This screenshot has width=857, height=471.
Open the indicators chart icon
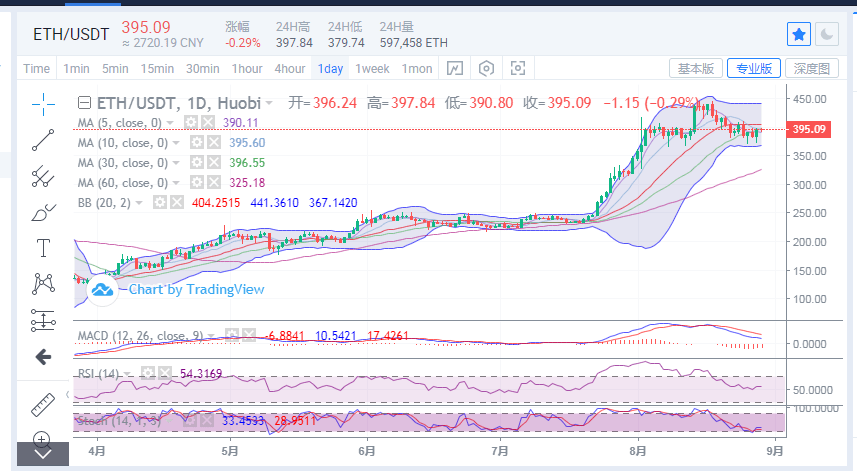pos(455,68)
